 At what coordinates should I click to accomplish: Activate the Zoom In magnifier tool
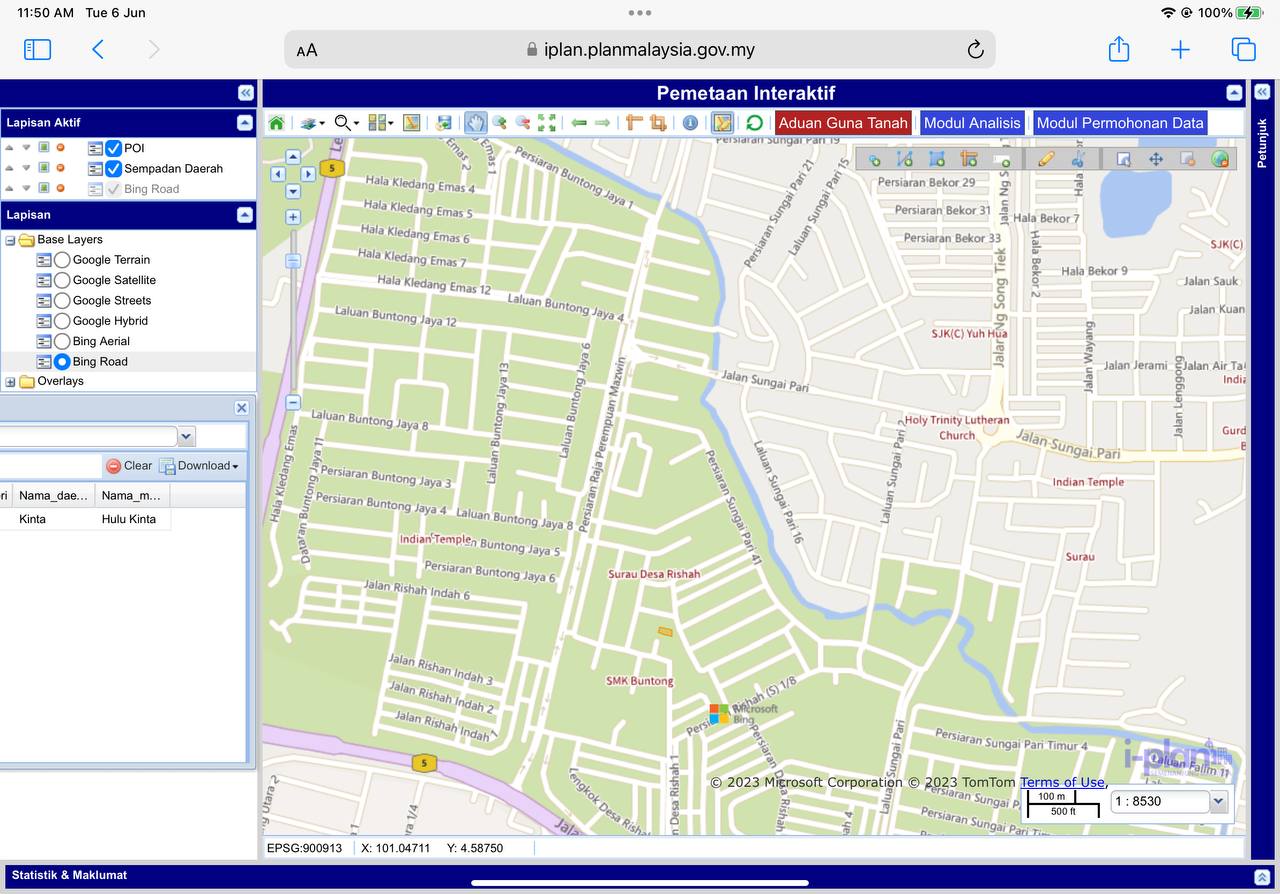click(x=498, y=123)
